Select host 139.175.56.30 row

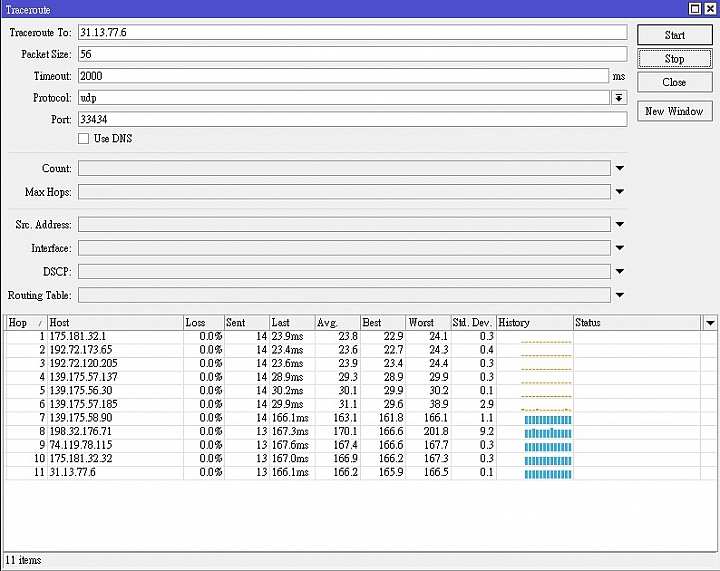pos(360,391)
